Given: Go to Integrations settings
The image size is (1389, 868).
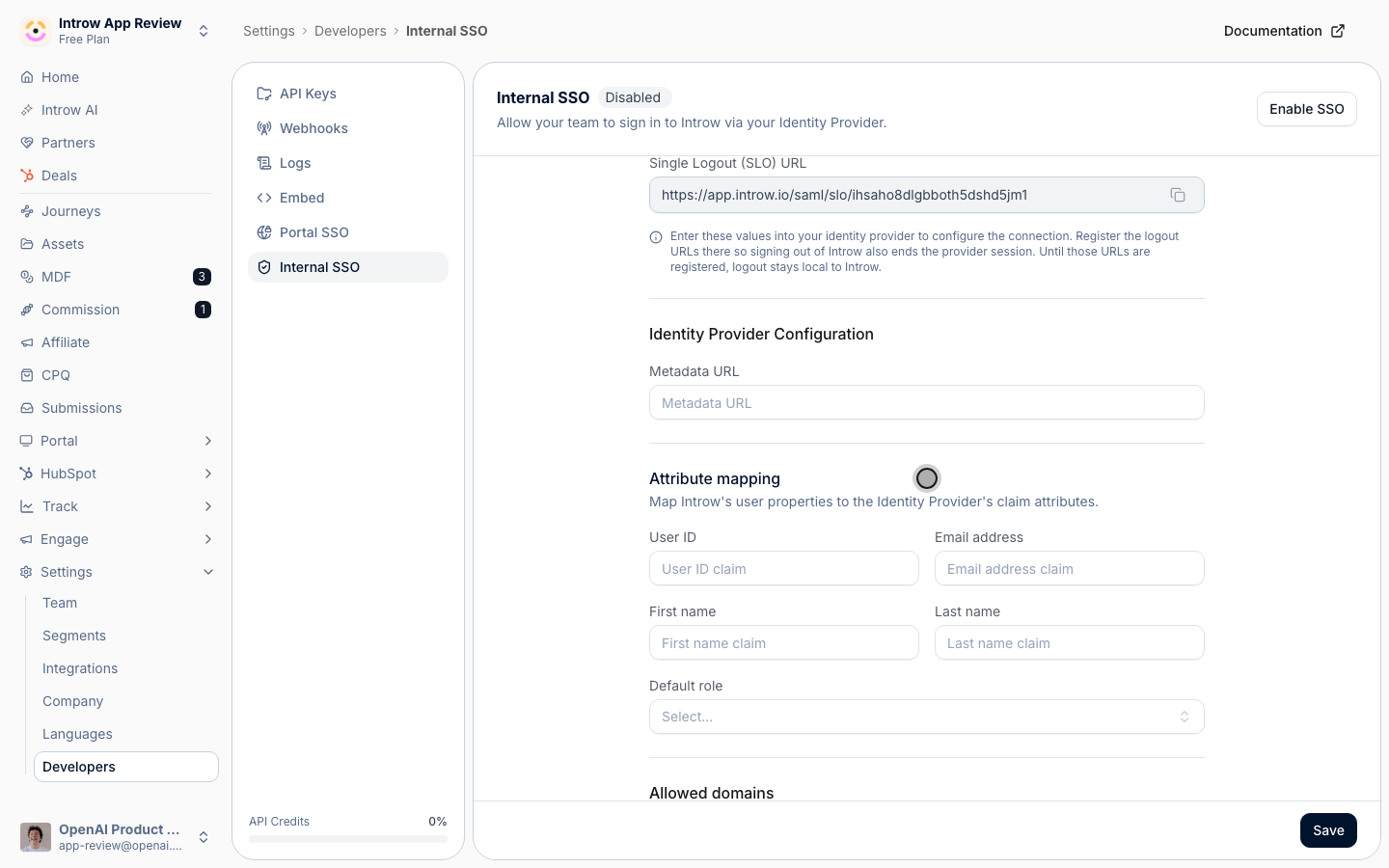Looking at the screenshot, I should pyautogui.click(x=125, y=668).
